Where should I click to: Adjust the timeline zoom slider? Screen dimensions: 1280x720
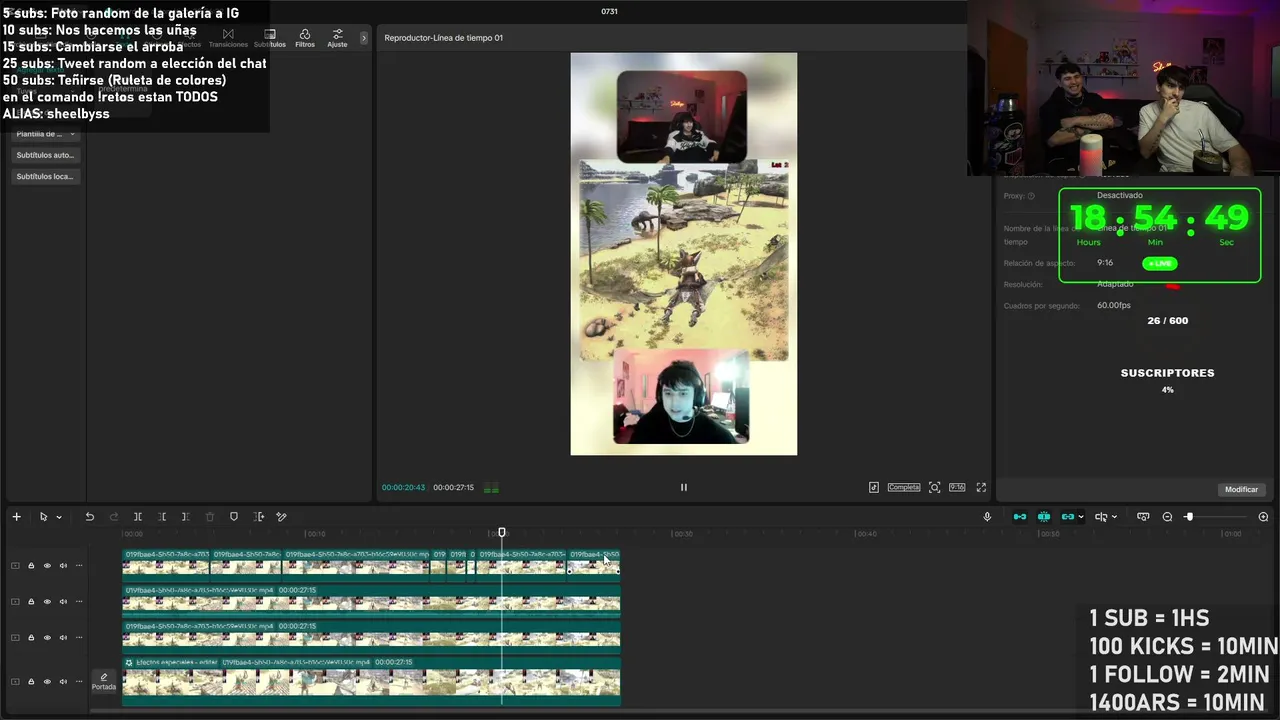(1189, 517)
